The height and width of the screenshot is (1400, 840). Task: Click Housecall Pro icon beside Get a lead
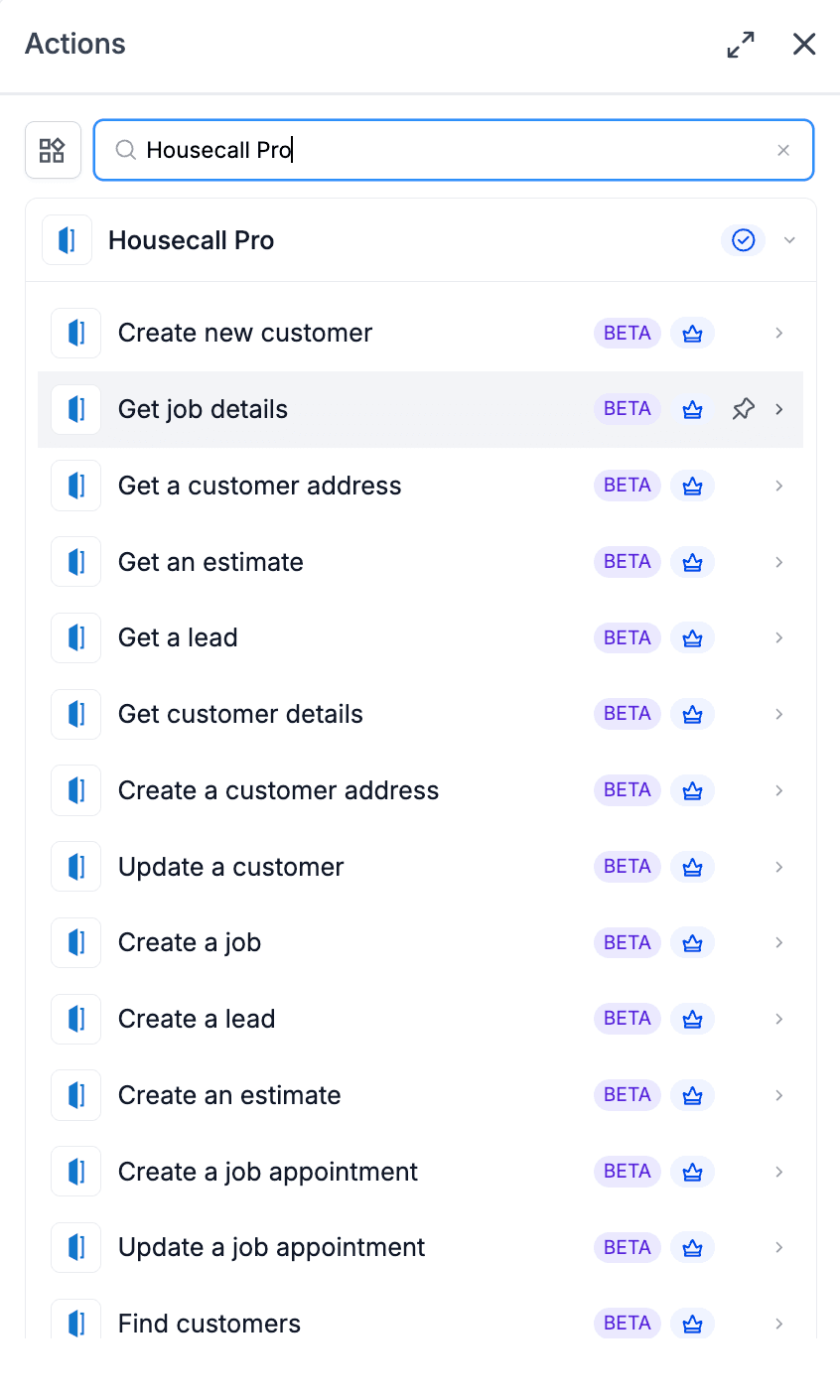coord(76,637)
